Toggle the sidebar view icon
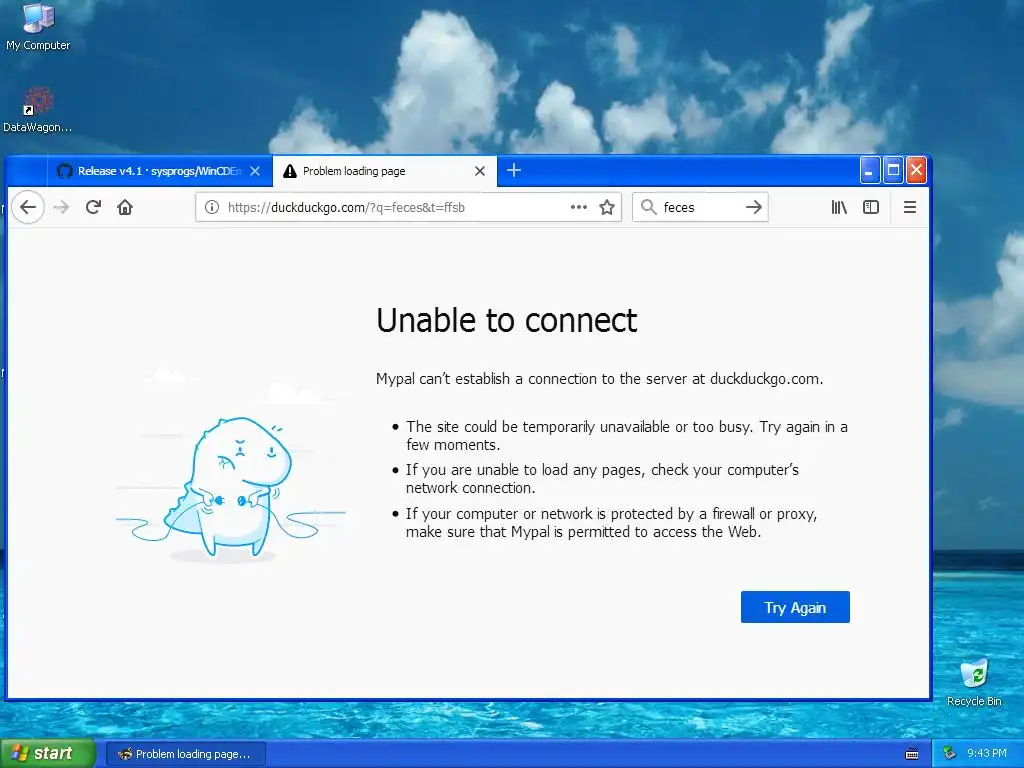The height and width of the screenshot is (768, 1024). (871, 208)
